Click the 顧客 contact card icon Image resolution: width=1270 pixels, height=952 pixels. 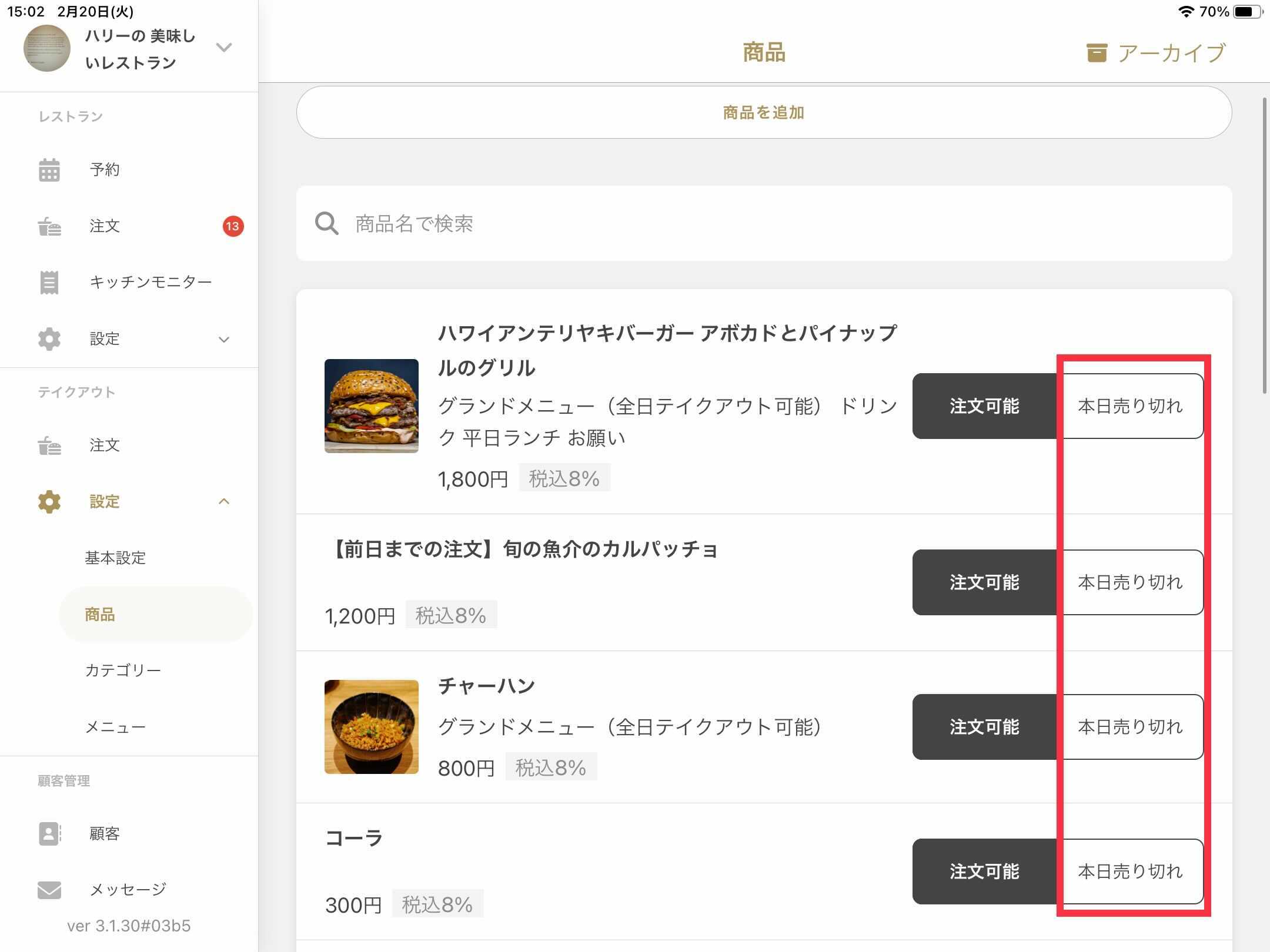point(49,833)
